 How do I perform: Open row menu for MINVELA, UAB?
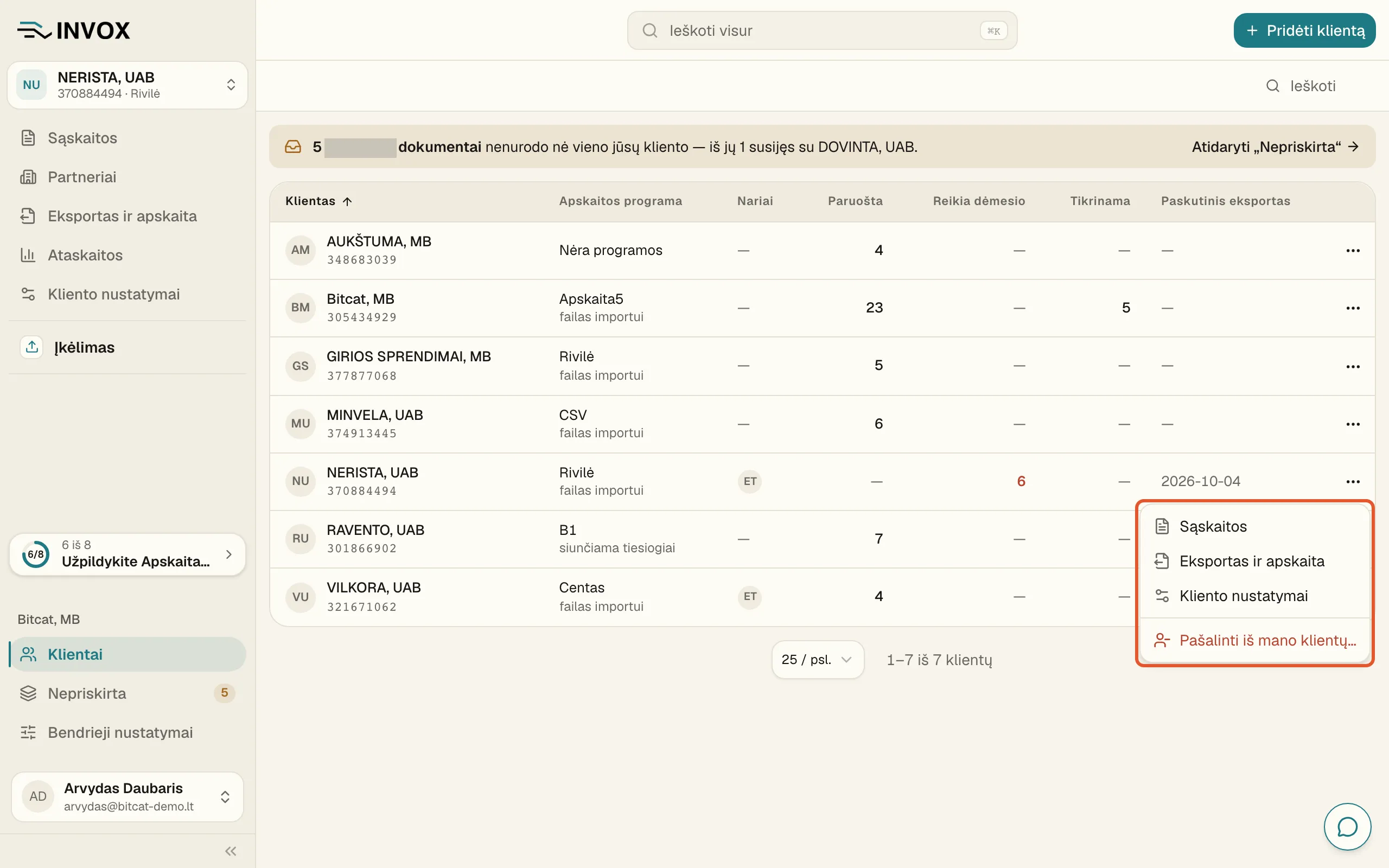(x=1353, y=424)
